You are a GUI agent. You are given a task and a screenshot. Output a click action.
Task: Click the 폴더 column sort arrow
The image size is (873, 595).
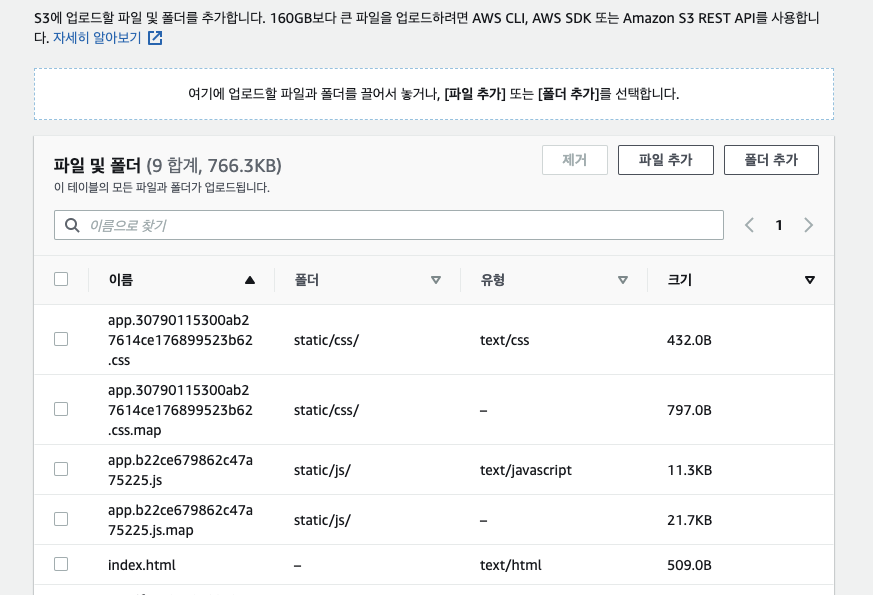(435, 280)
